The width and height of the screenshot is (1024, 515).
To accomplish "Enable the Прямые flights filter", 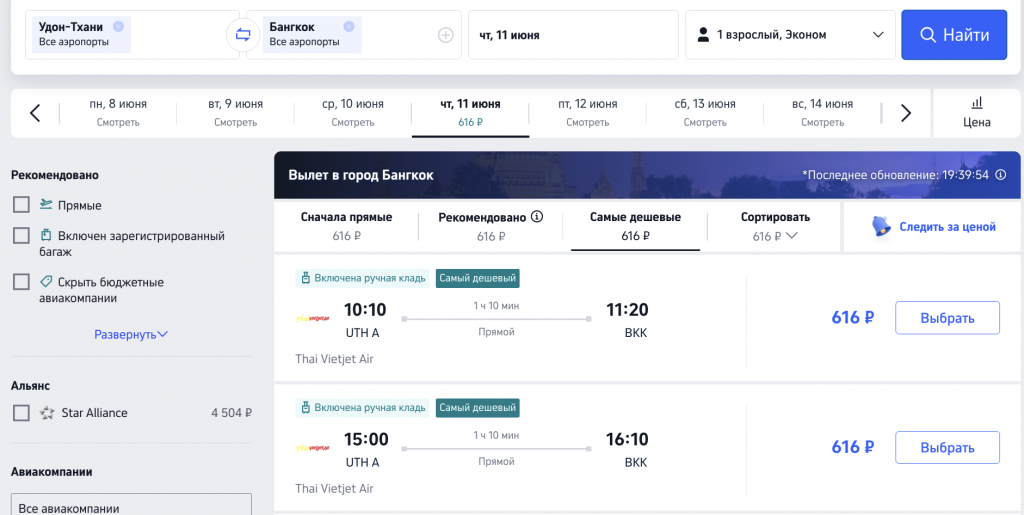I will point(21,205).
